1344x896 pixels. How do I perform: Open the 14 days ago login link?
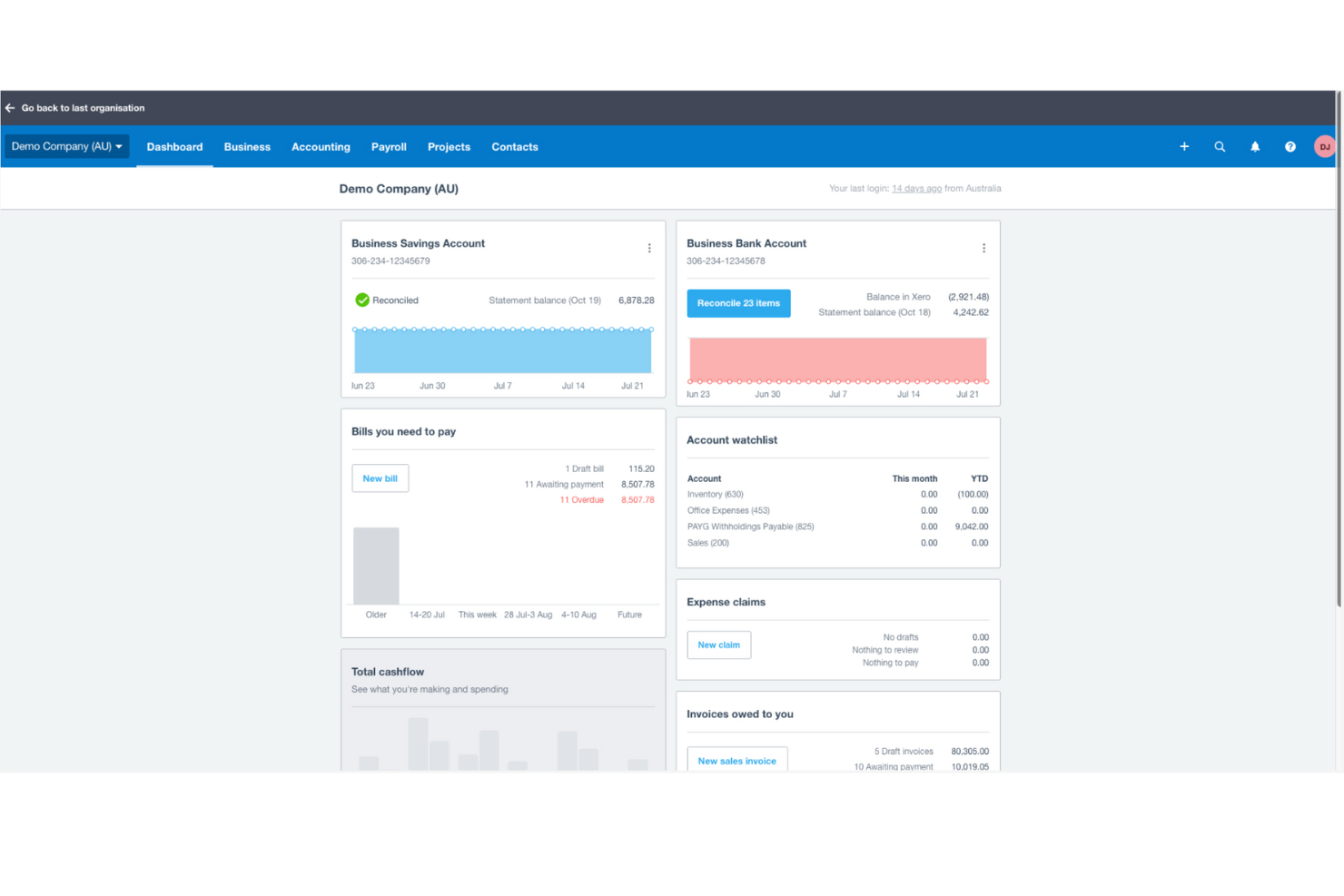click(x=916, y=189)
